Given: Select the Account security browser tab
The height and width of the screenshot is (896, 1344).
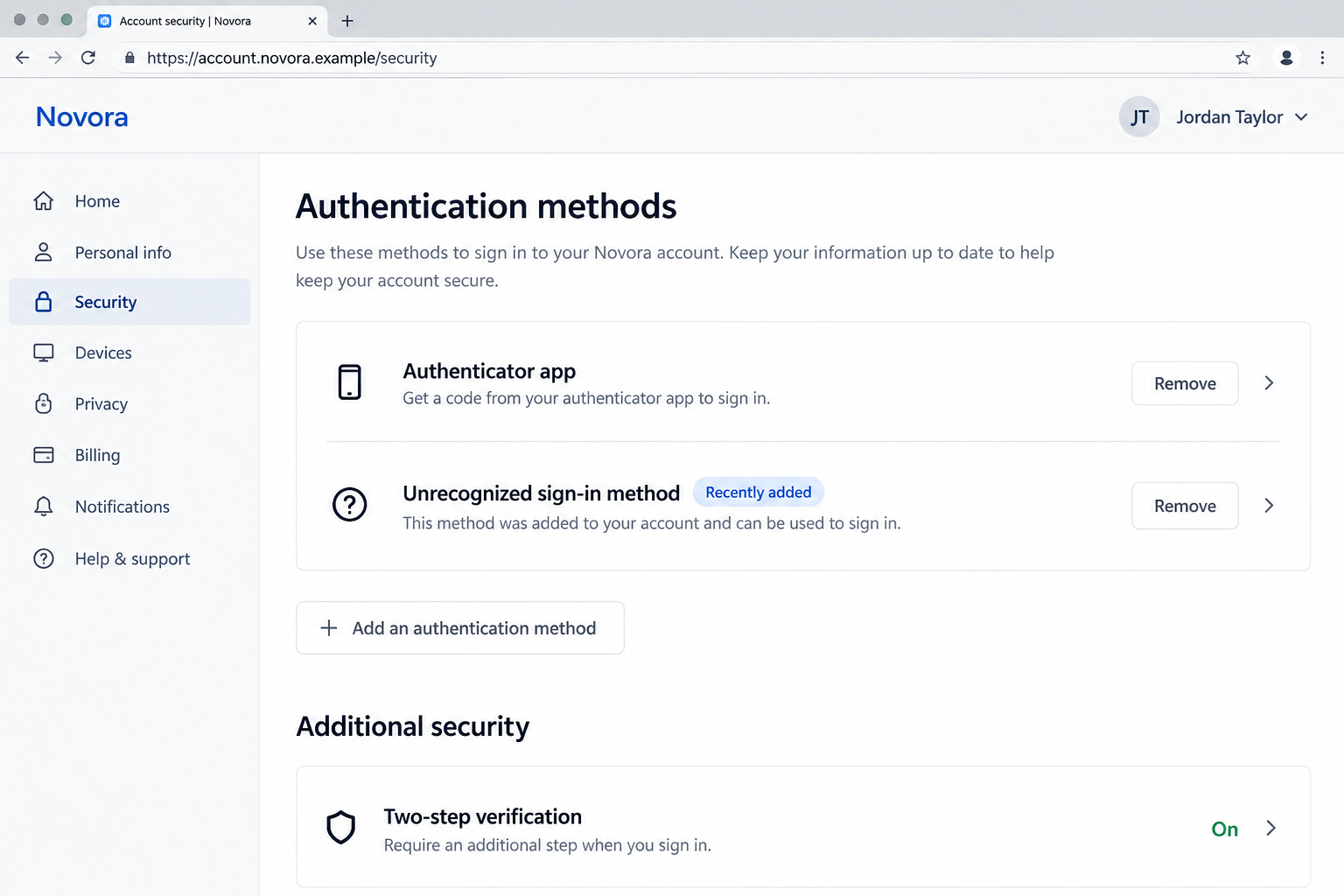Looking at the screenshot, I should click(207, 21).
